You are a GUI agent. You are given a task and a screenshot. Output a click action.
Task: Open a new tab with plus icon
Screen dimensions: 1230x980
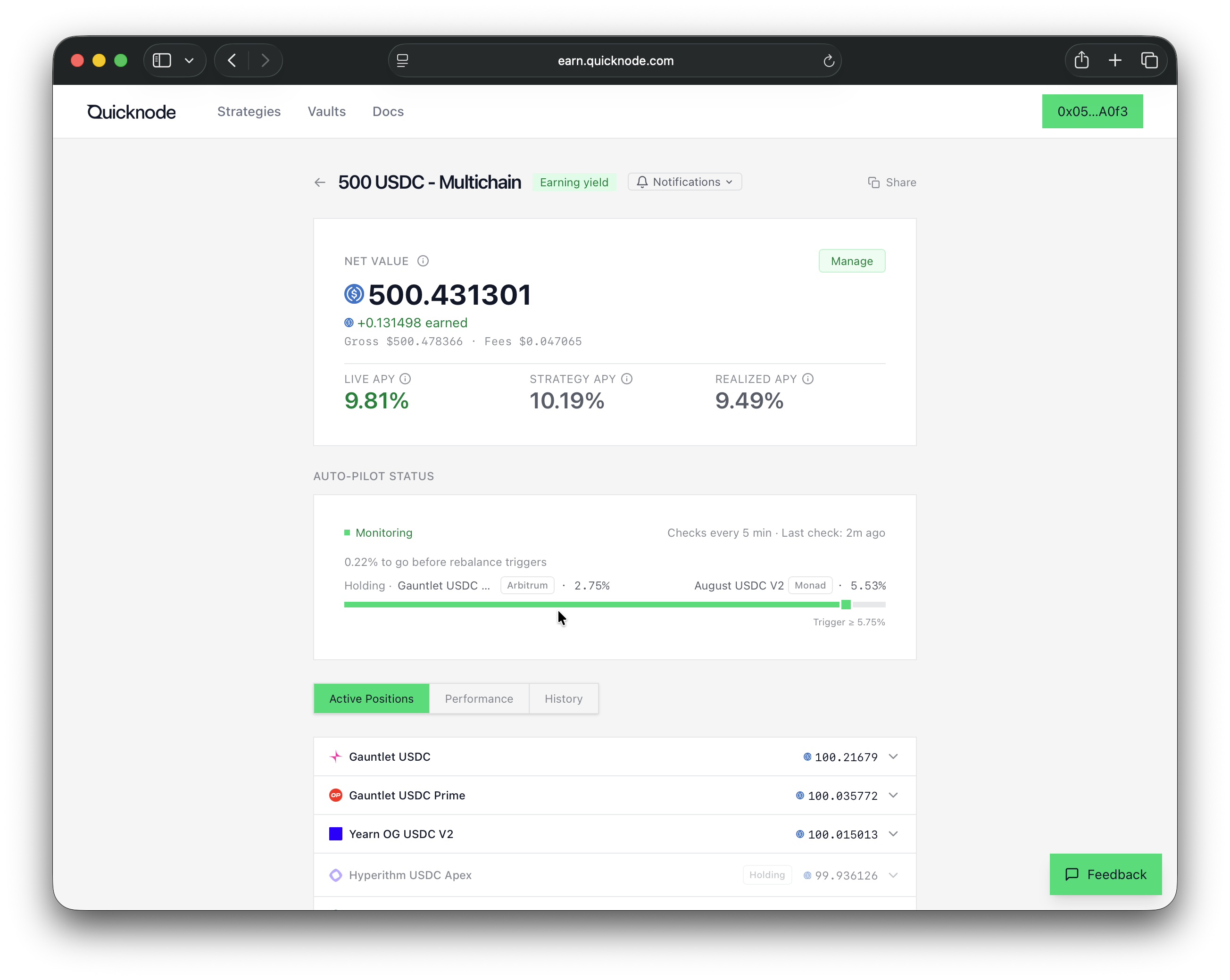click(x=1115, y=60)
